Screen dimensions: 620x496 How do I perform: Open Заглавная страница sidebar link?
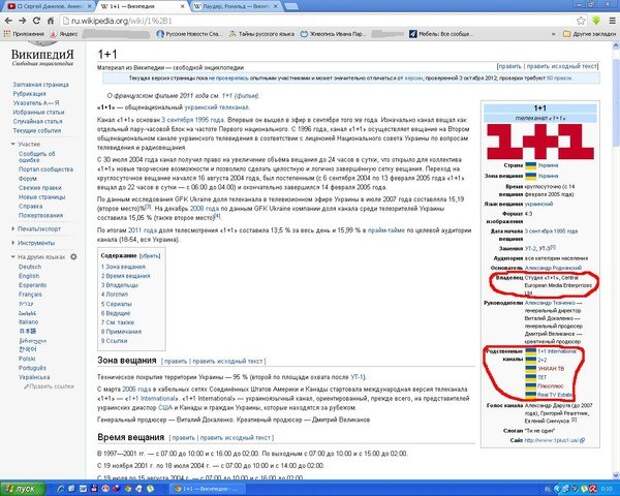point(41,85)
